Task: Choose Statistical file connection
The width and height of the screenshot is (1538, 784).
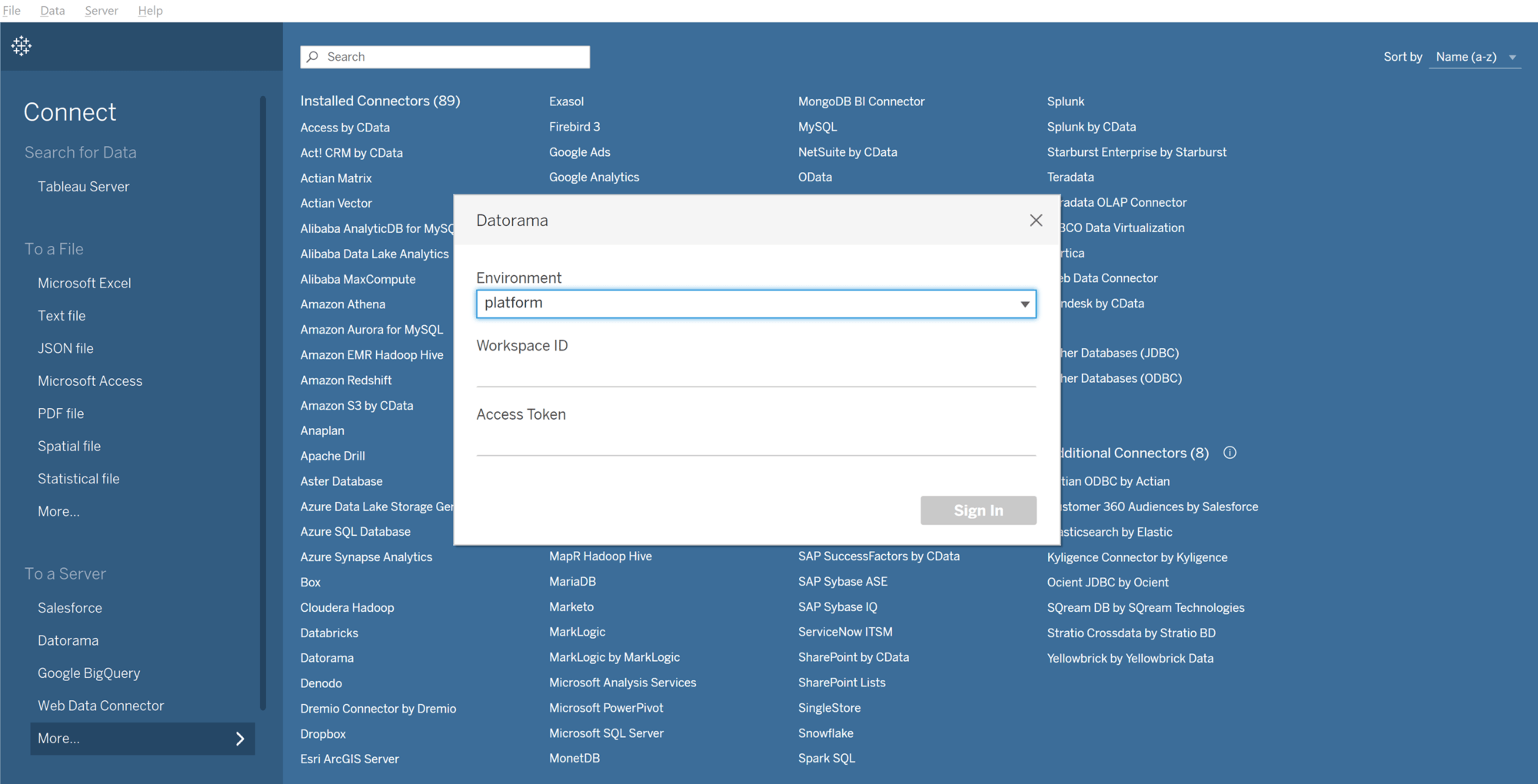Action: 78,479
